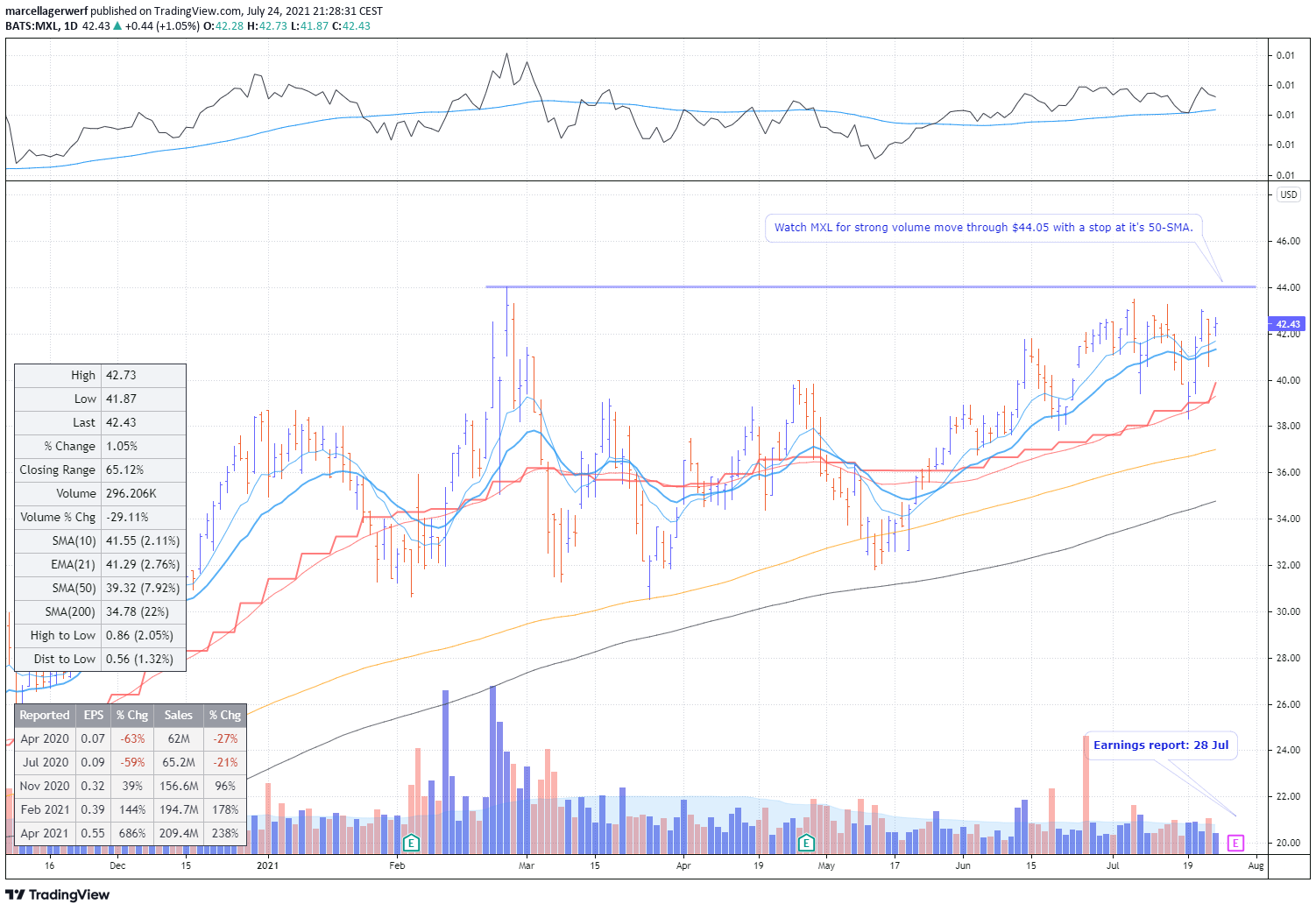The width and height of the screenshot is (1316, 911).
Task: Click the TradingView logo
Action: [x=58, y=894]
